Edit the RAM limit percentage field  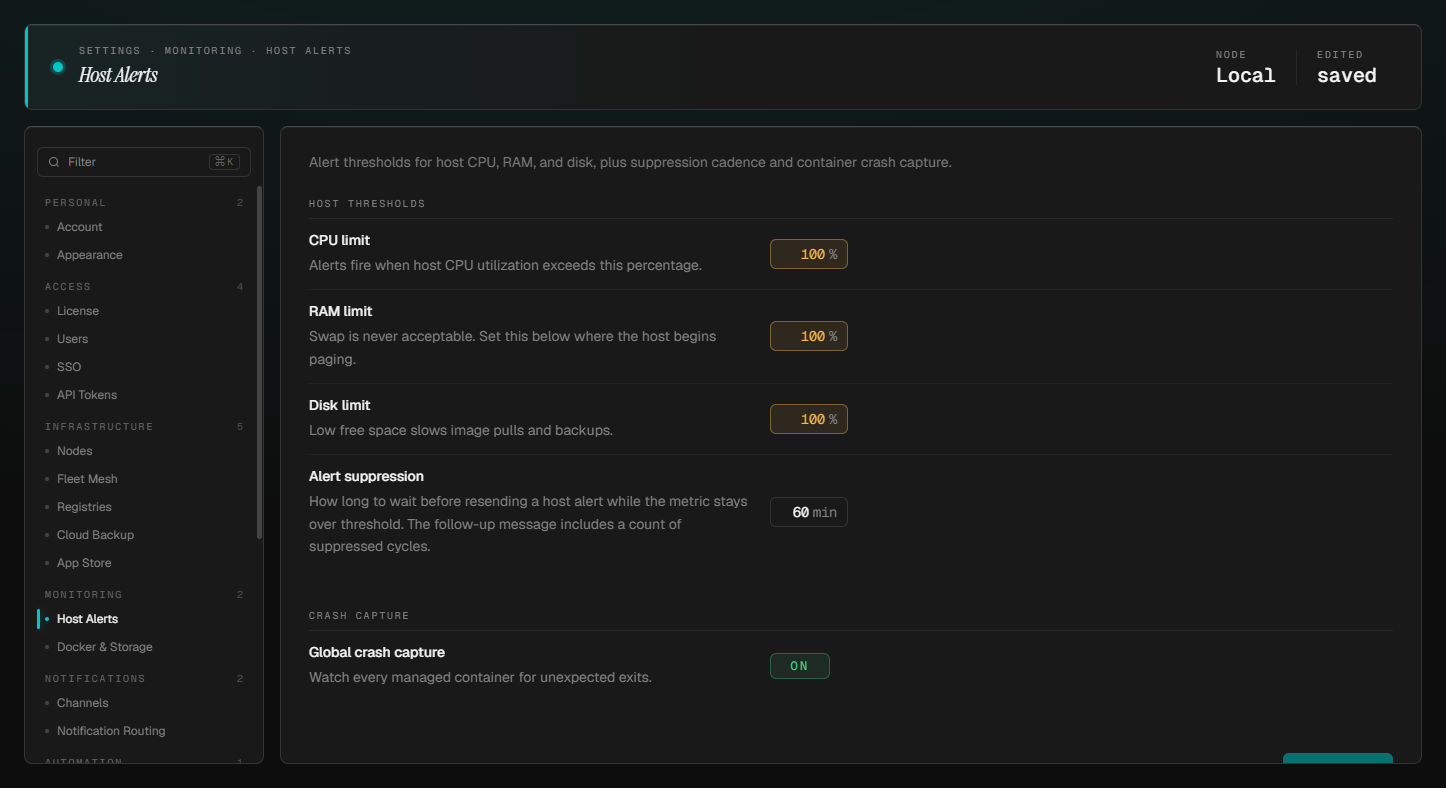[x=808, y=336]
